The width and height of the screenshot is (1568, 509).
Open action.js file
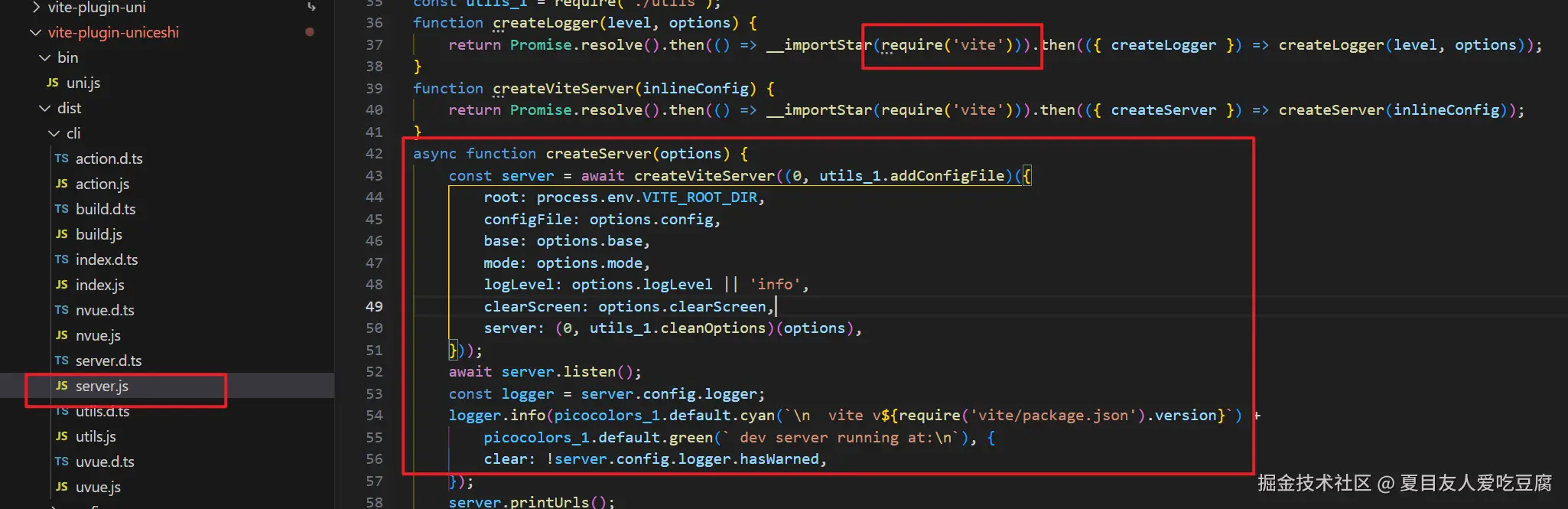click(102, 184)
